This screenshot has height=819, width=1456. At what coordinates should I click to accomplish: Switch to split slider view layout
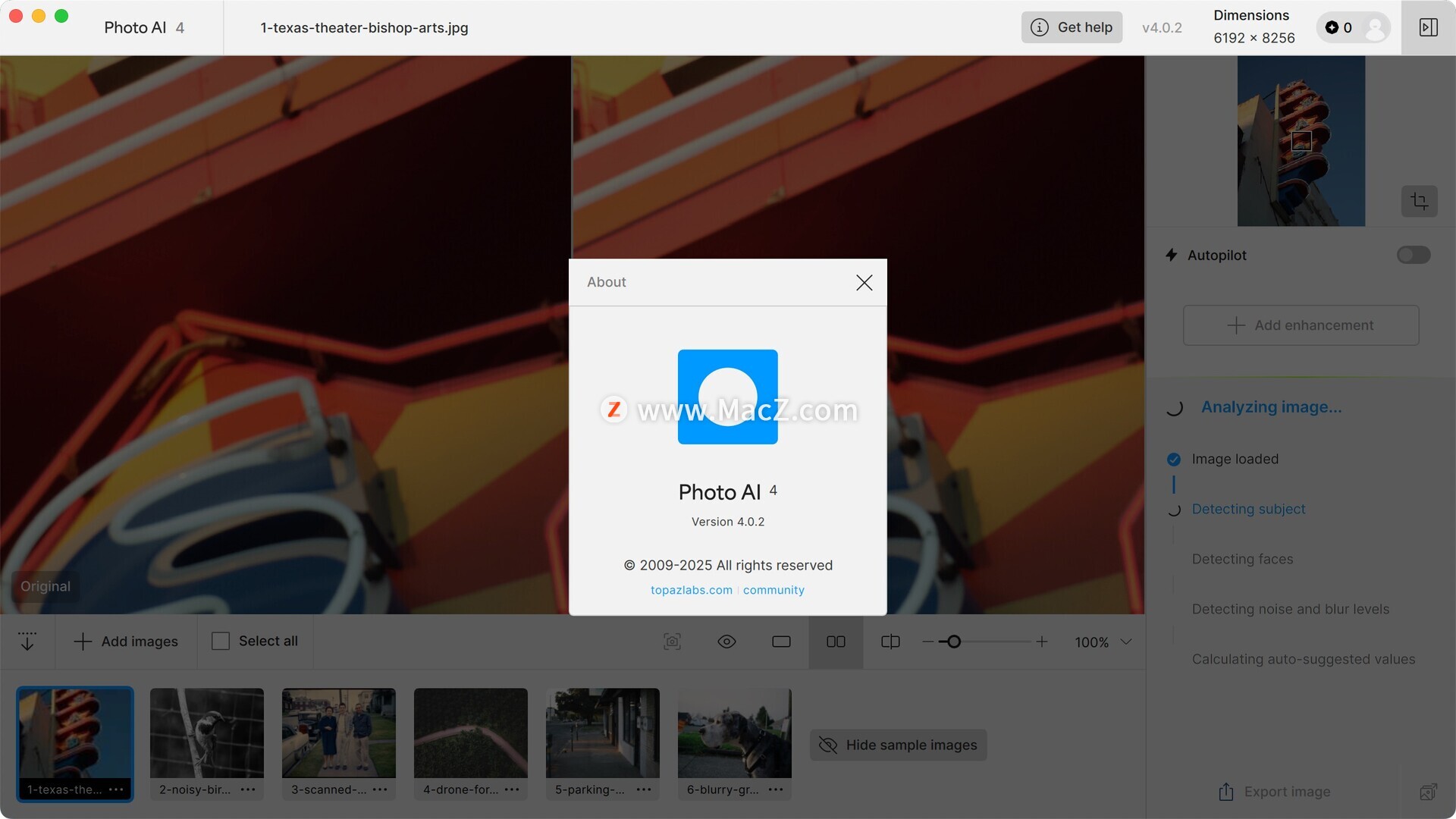coord(890,642)
